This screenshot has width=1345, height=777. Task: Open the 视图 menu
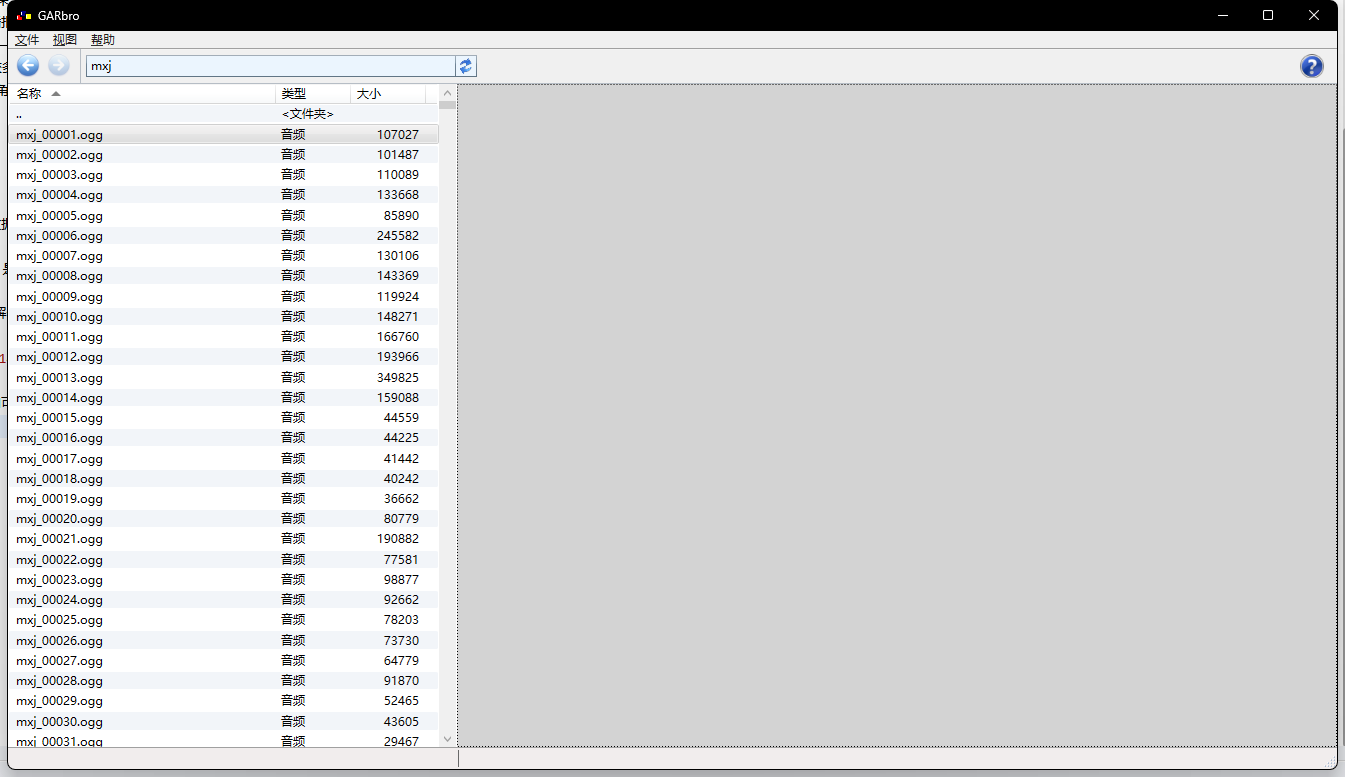coord(65,40)
